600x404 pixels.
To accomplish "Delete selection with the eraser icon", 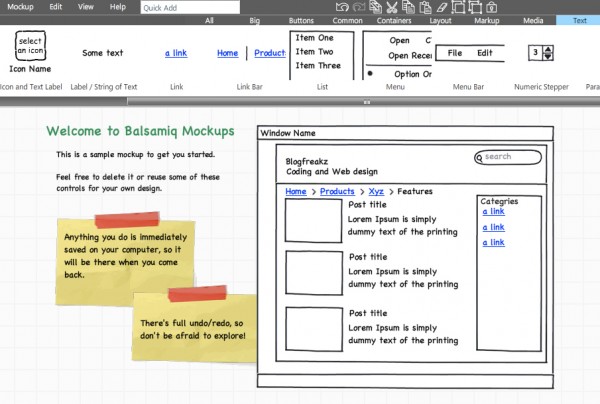I will point(442,7).
